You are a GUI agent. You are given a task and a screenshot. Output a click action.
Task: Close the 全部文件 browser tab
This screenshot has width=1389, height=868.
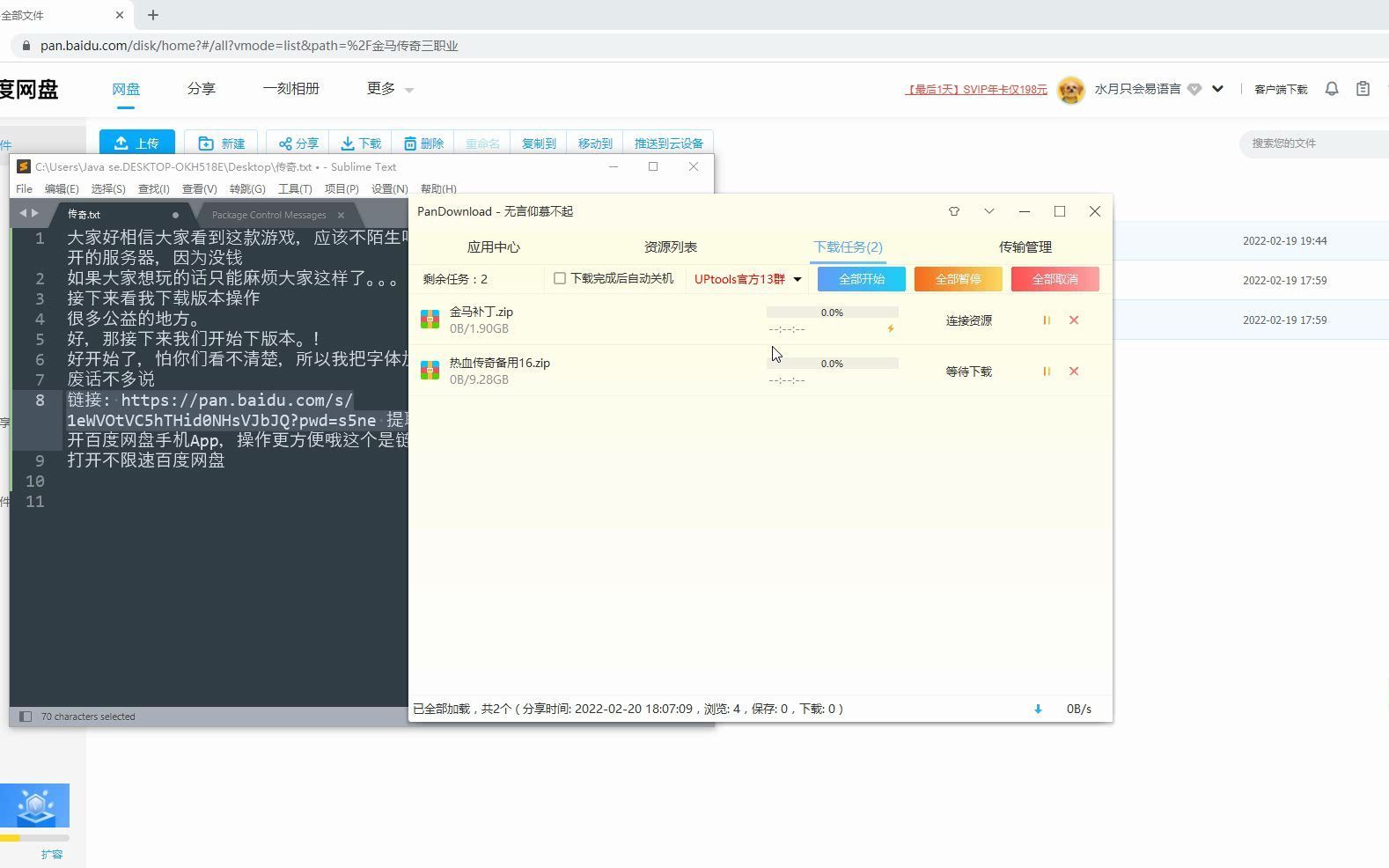[x=121, y=15]
